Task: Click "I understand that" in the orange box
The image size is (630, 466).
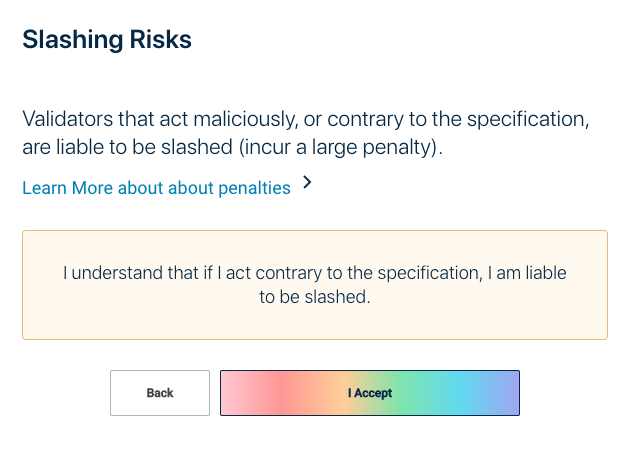Action: click(x=124, y=273)
